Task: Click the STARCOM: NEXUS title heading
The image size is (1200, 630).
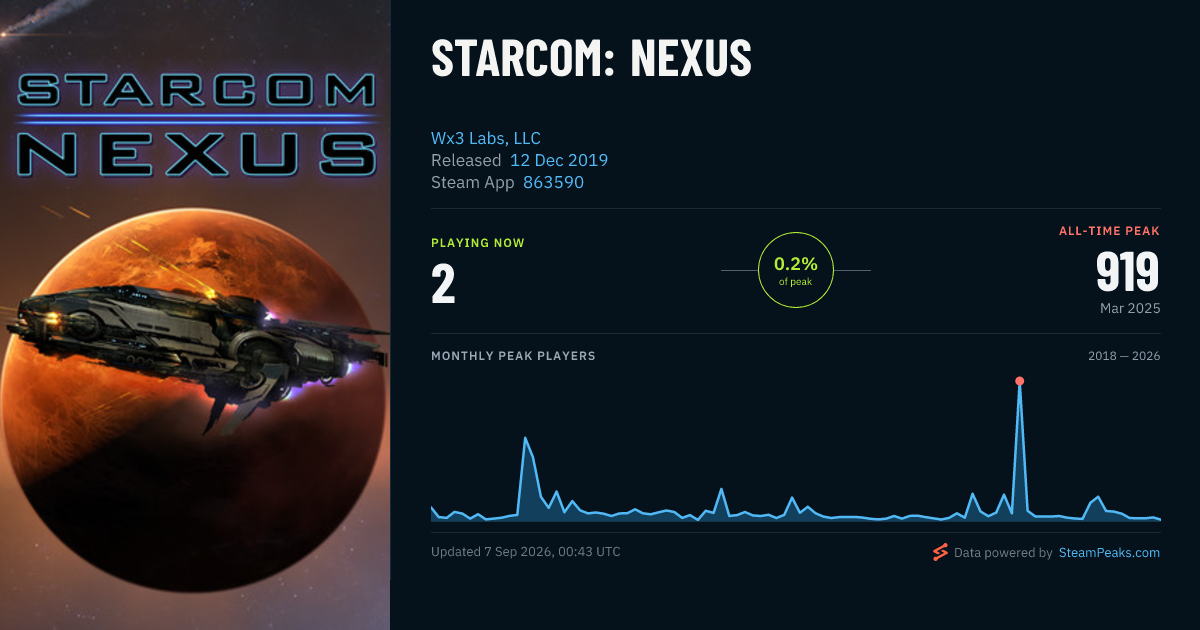Action: click(x=591, y=58)
